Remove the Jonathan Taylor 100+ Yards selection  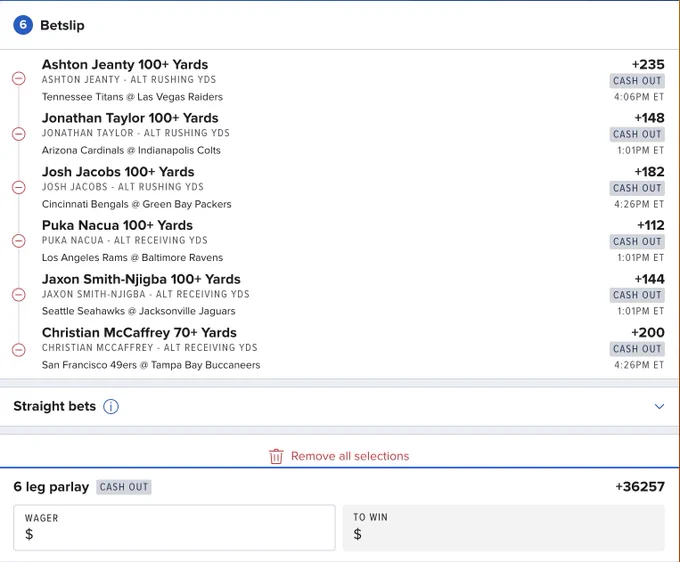point(19,134)
